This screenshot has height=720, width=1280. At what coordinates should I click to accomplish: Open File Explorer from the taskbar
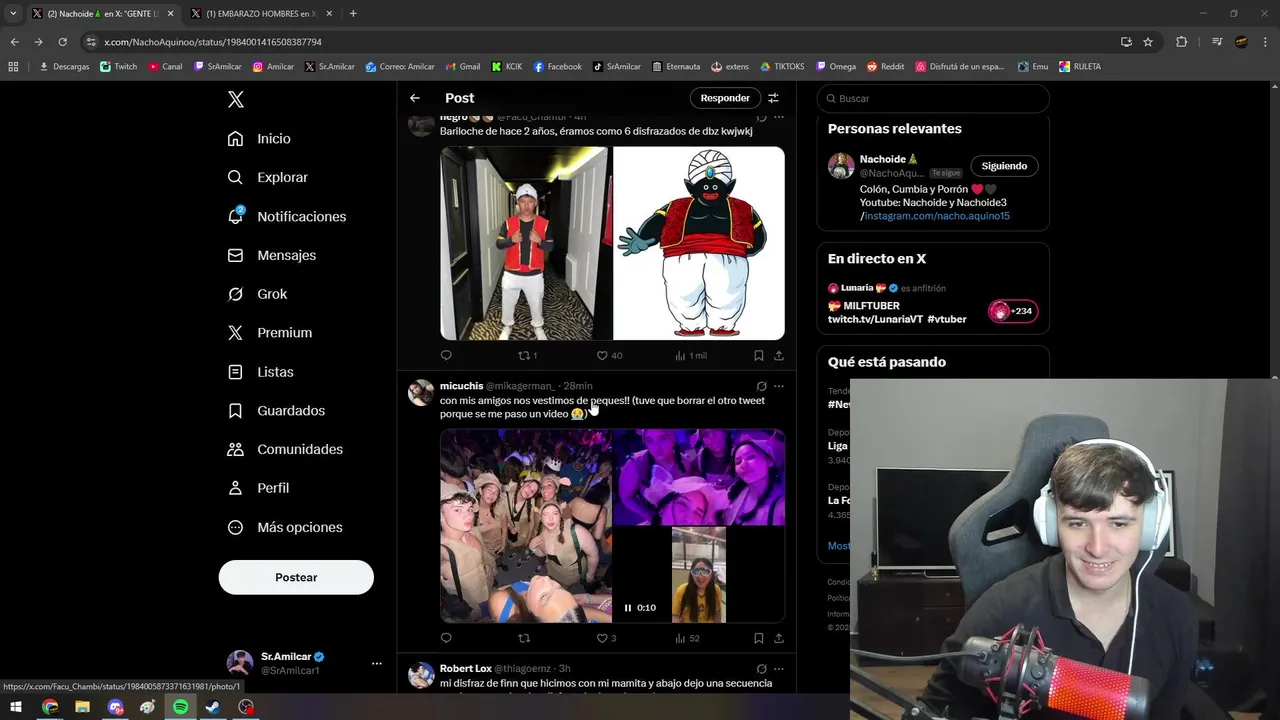[82, 707]
